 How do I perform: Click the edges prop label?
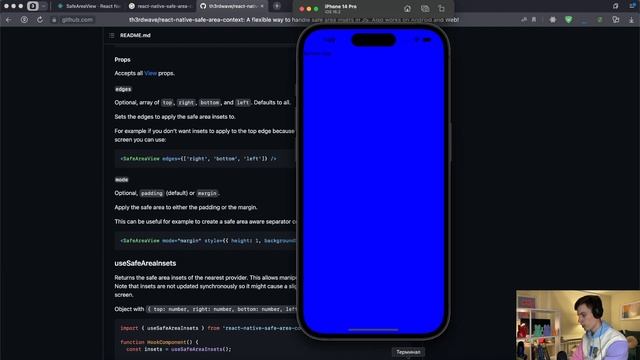coord(123,89)
